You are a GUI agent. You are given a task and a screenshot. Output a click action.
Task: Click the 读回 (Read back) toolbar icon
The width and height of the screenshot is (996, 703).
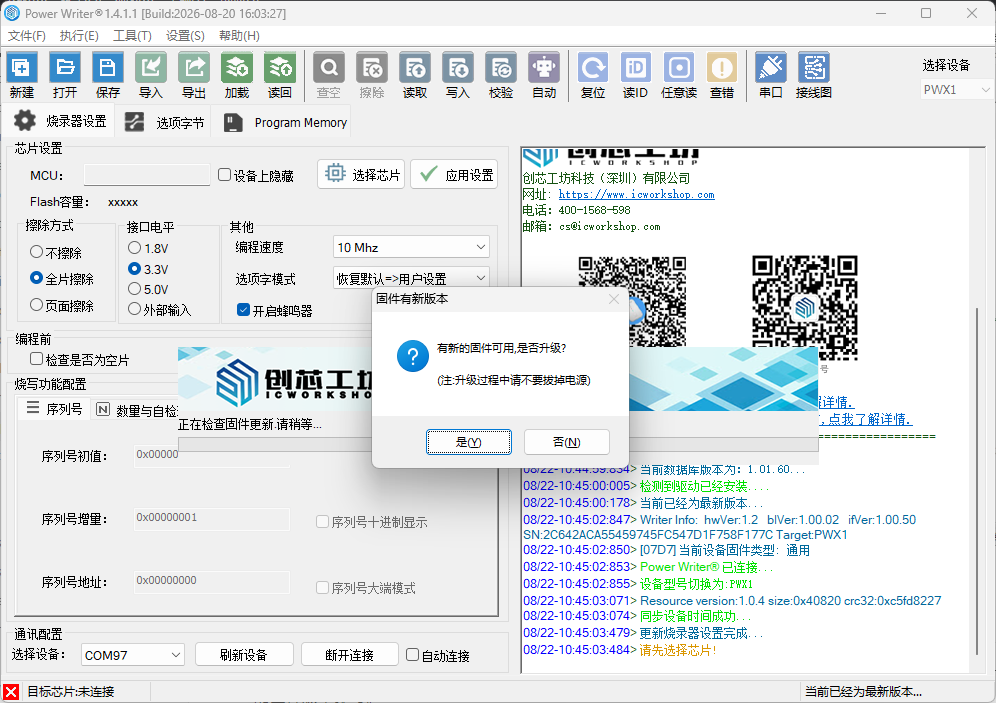[279, 75]
